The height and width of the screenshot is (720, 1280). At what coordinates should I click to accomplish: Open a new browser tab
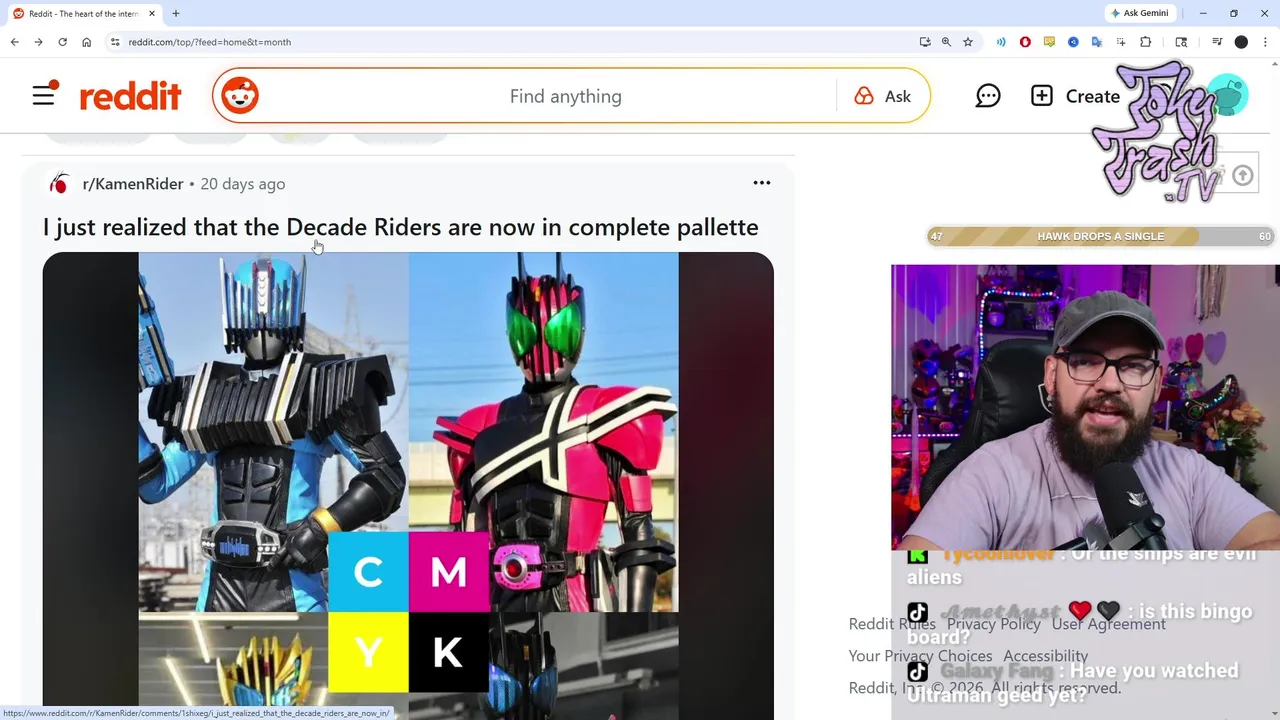pyautogui.click(x=176, y=14)
